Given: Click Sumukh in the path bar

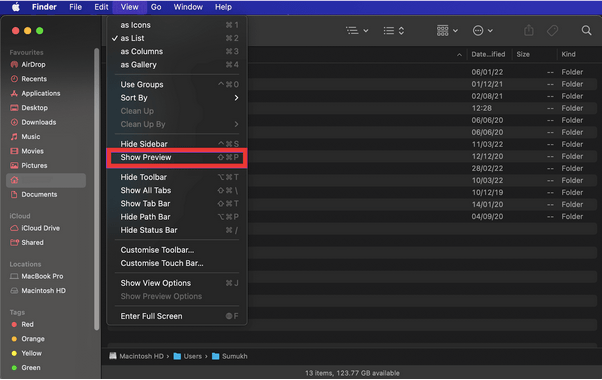Looking at the screenshot, I should [x=230, y=356].
